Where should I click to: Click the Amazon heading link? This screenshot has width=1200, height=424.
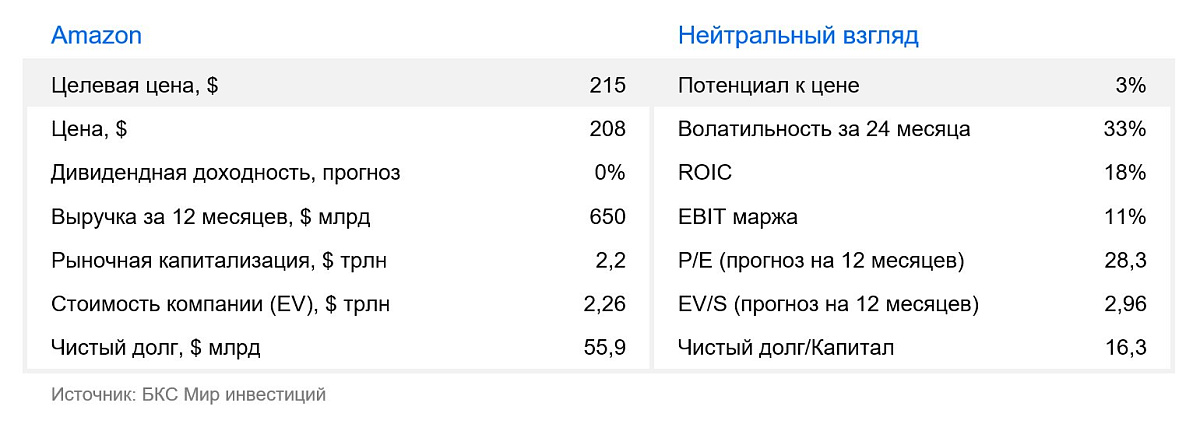[96, 36]
